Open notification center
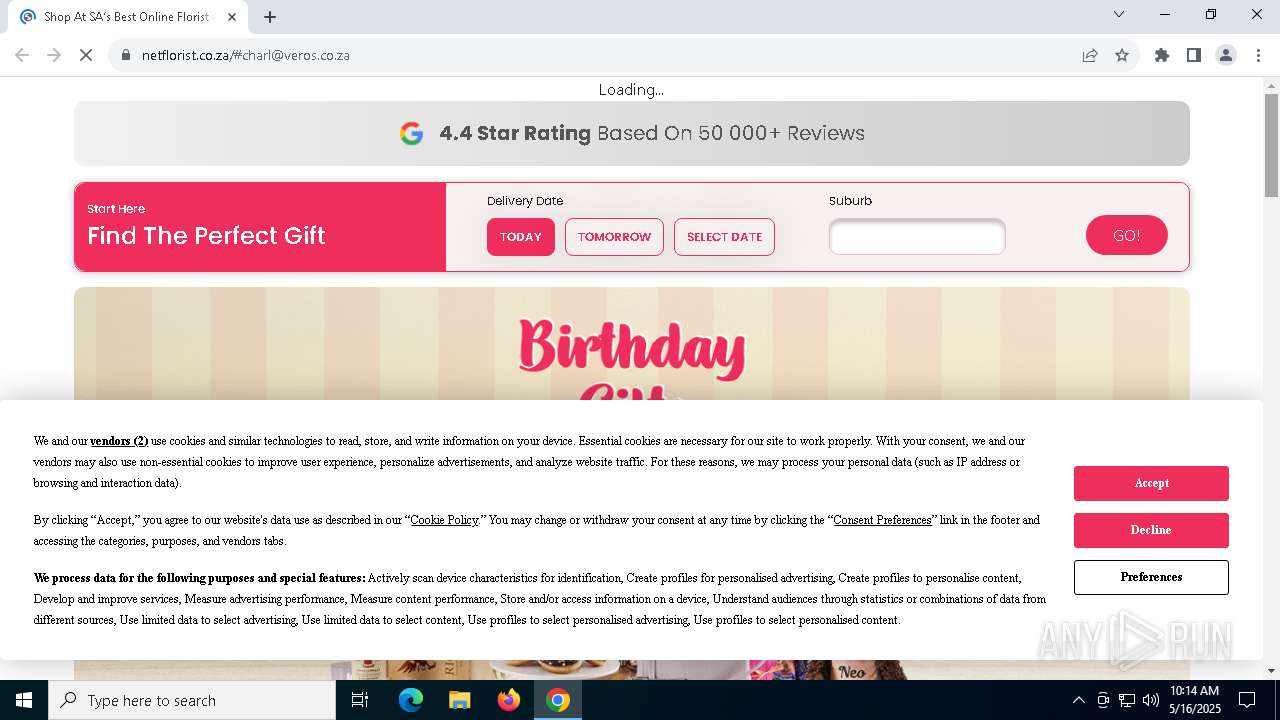 pos(1247,700)
